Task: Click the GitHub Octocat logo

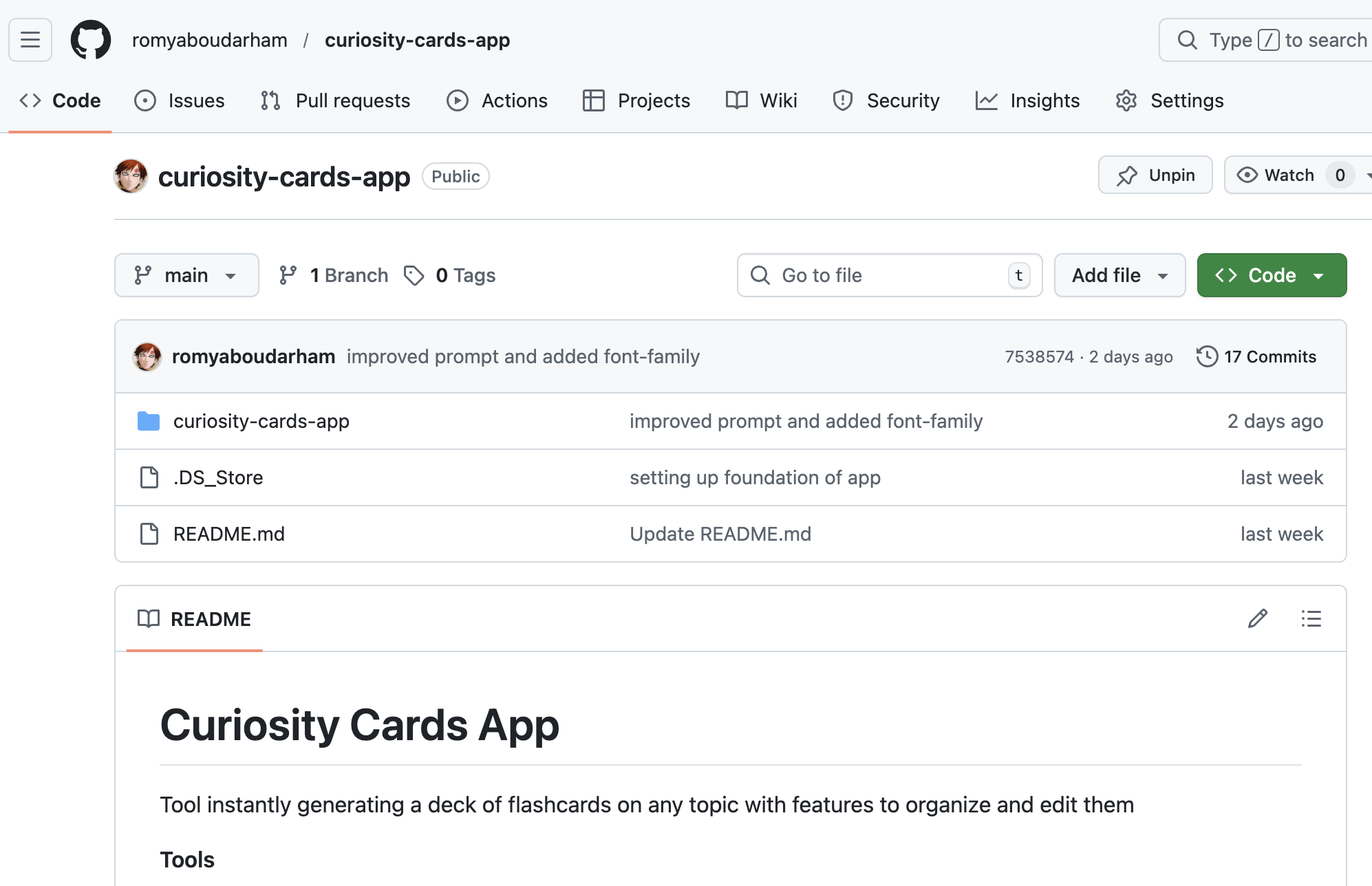Action: click(91, 40)
